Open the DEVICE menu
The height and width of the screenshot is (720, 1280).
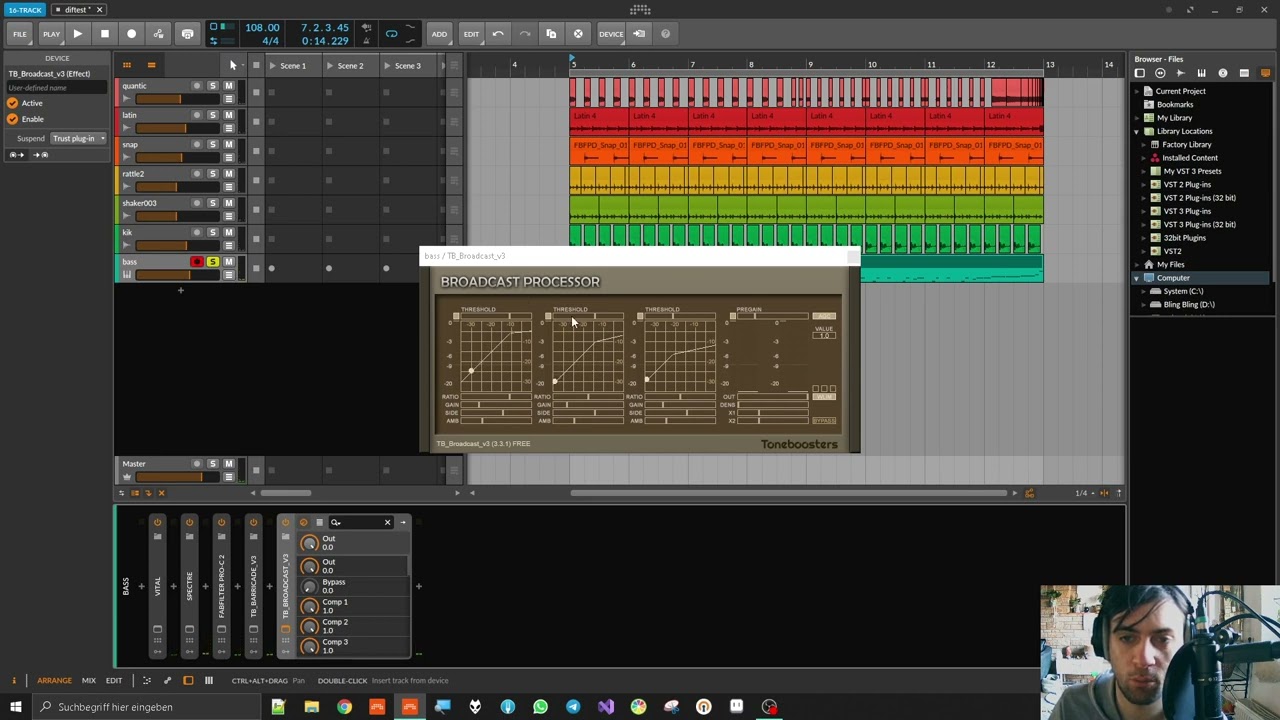point(611,34)
